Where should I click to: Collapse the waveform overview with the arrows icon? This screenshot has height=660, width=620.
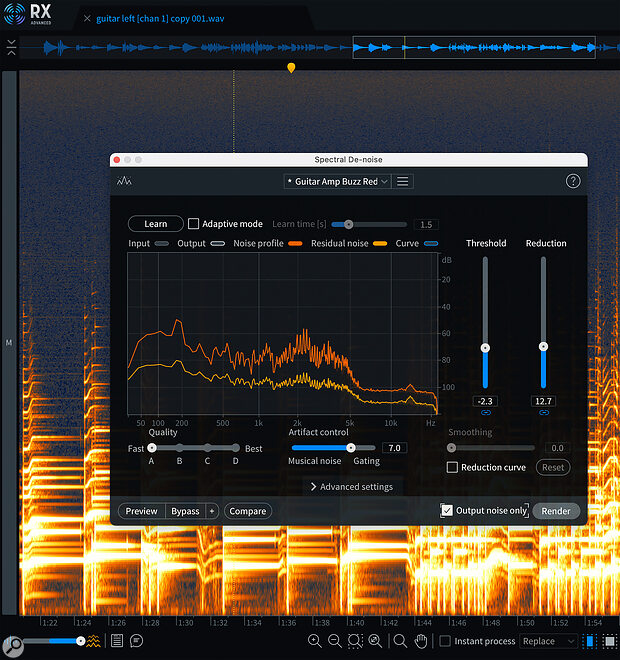(x=11, y=47)
